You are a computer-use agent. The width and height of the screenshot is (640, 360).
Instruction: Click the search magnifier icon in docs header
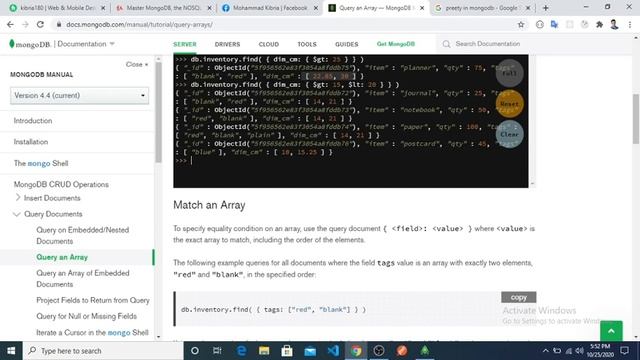point(447,44)
